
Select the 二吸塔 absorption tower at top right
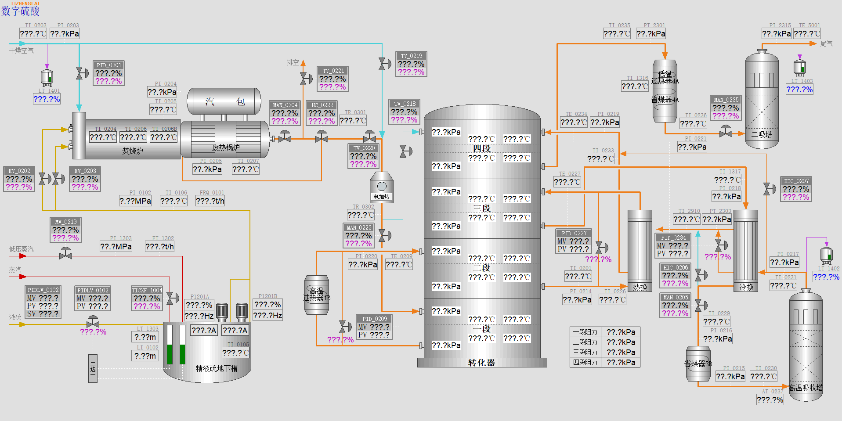(x=761, y=99)
